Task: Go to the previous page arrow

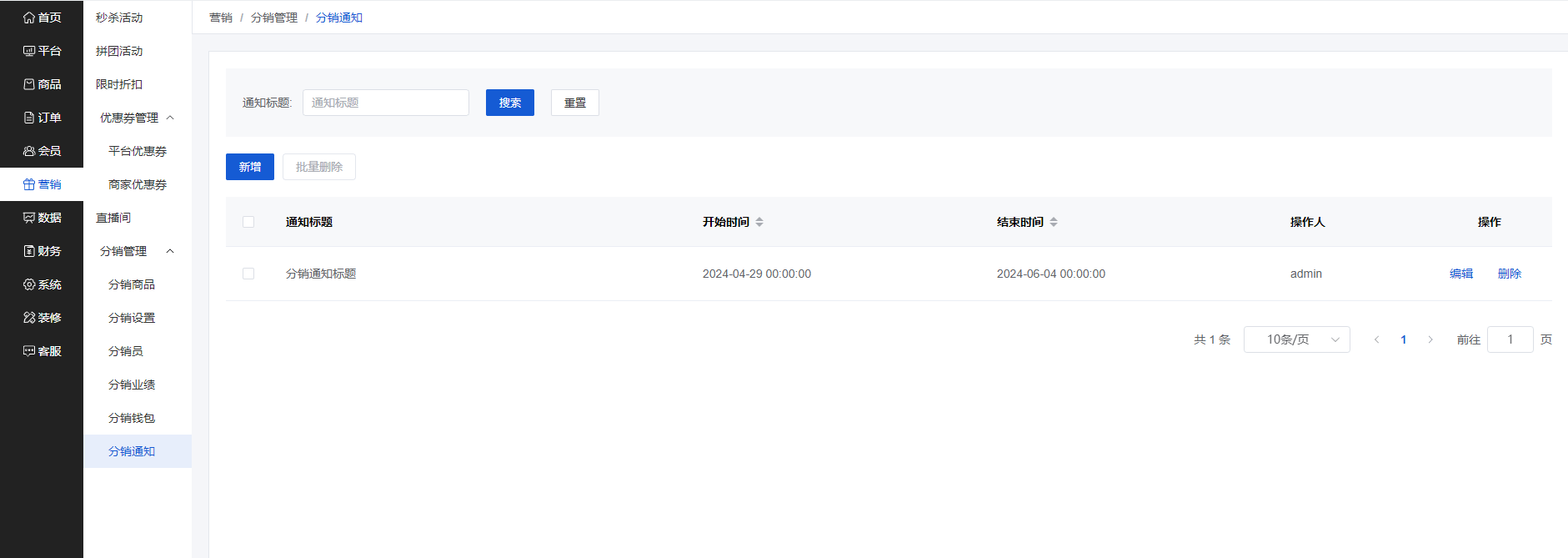Action: click(1377, 339)
